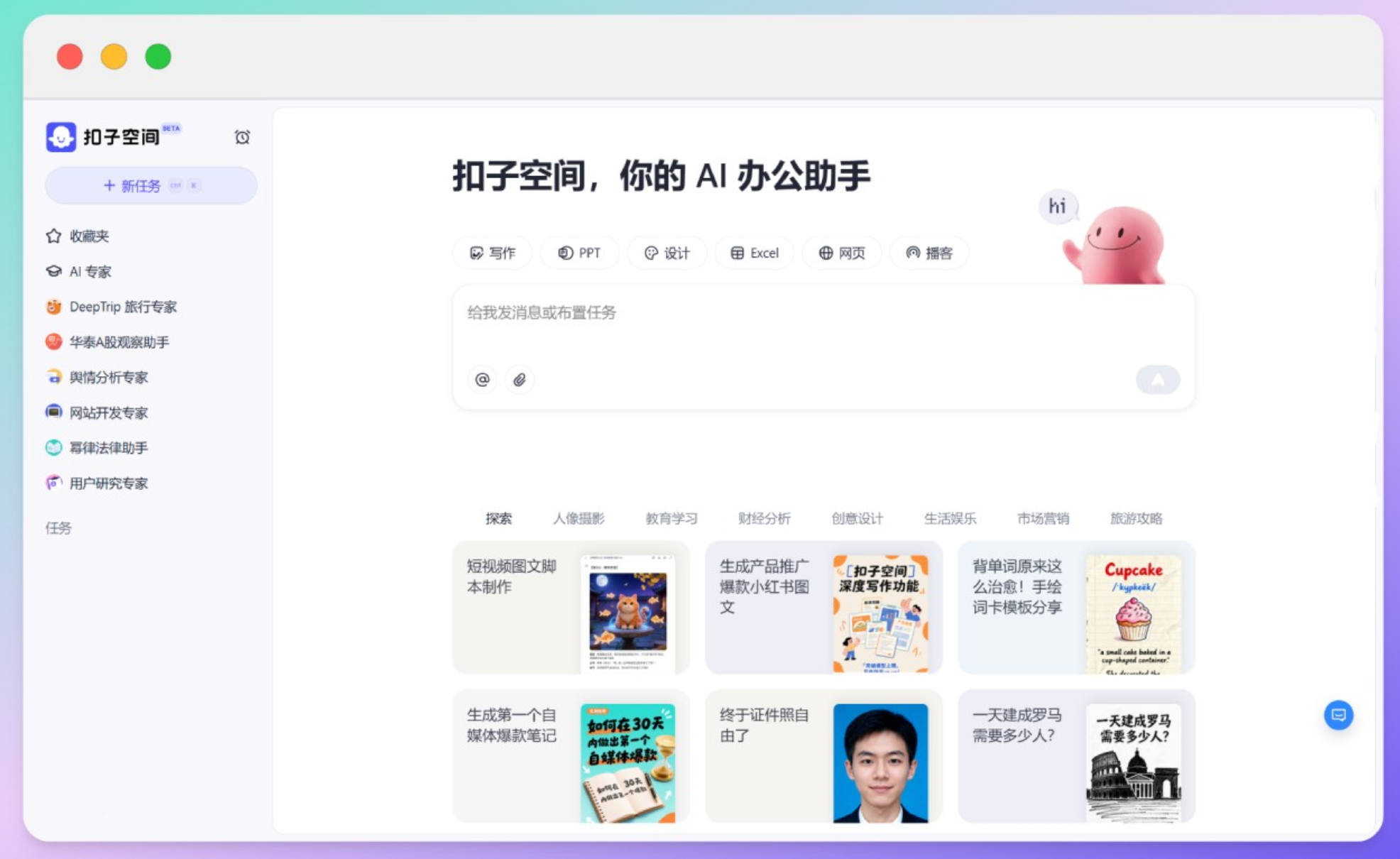Screen dimensions: 1400x859
Task: Switch to the 财经分析 tab
Action: [764, 518]
